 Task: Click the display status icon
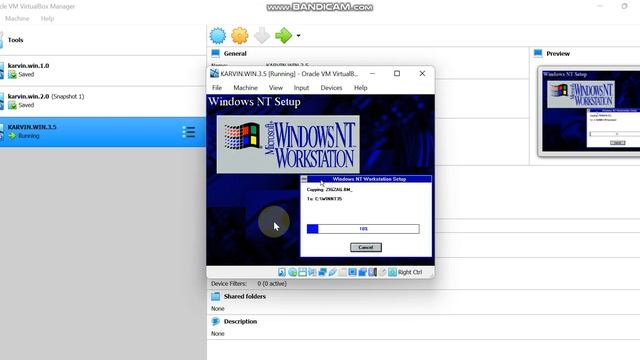point(352,272)
